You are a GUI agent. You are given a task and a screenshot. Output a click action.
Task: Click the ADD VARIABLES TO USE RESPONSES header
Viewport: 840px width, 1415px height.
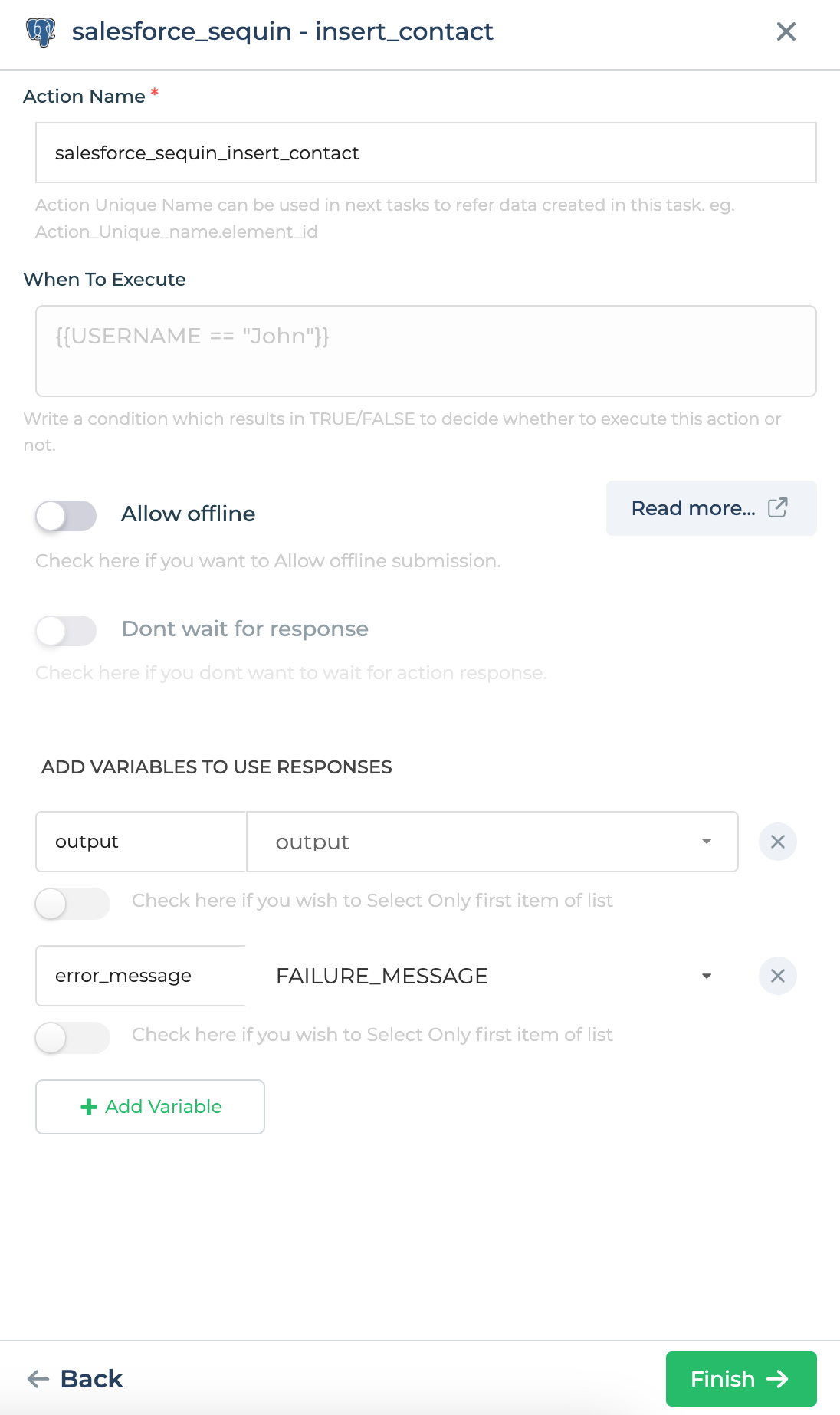217,767
